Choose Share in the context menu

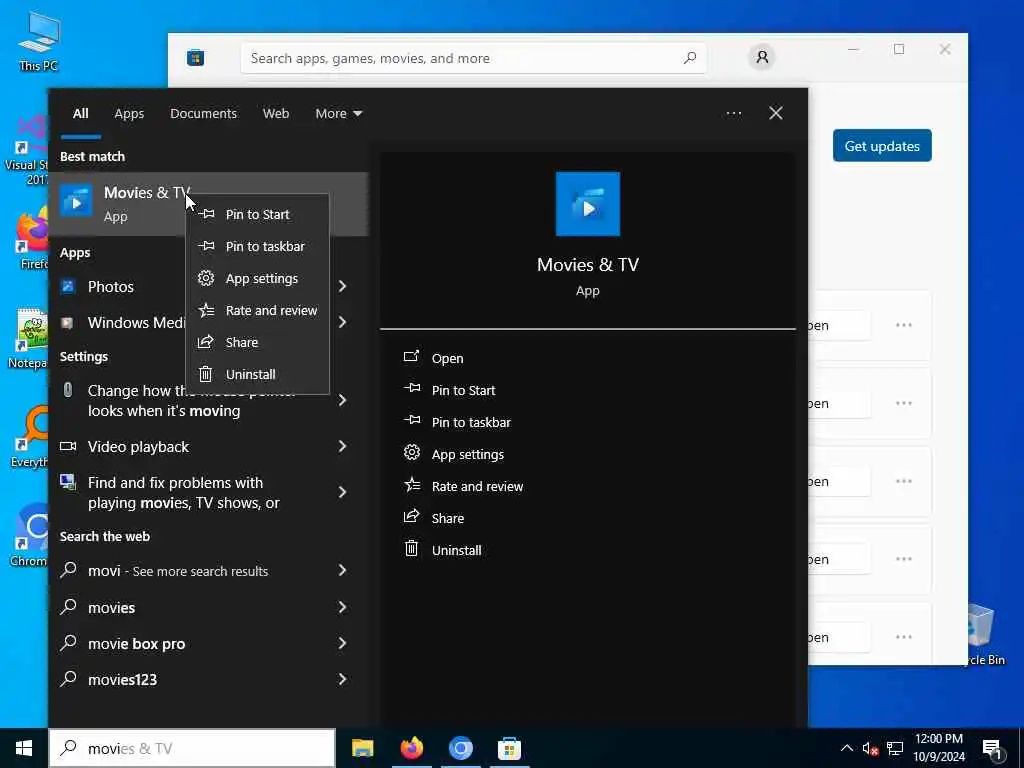[257, 342]
